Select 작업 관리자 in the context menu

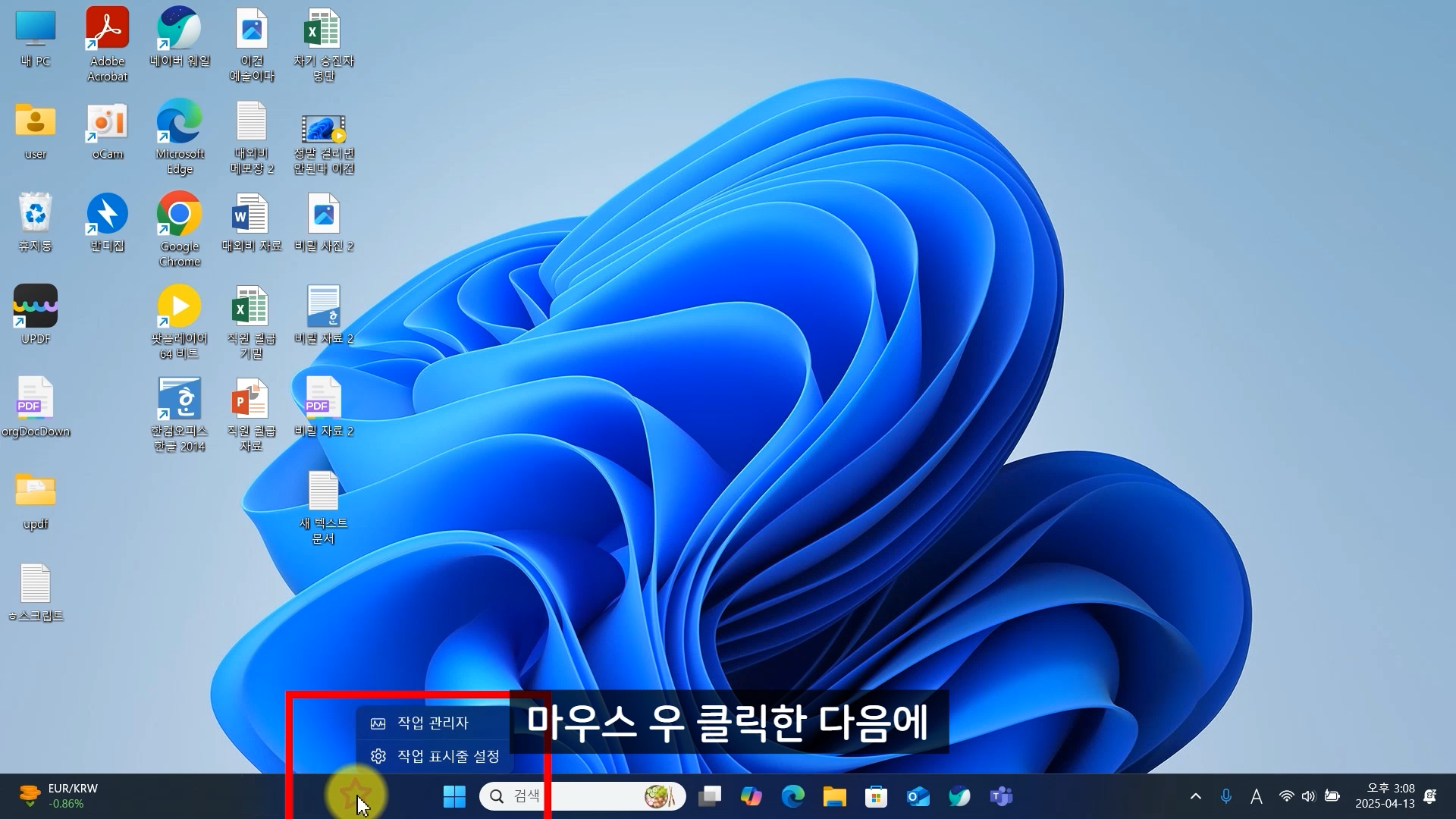432,723
